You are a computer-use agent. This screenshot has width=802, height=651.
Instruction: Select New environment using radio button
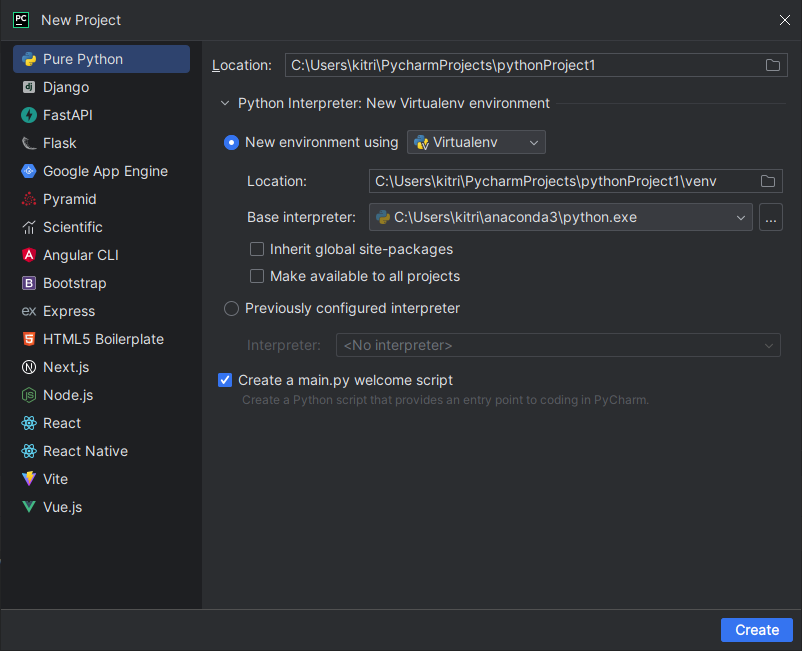231,143
